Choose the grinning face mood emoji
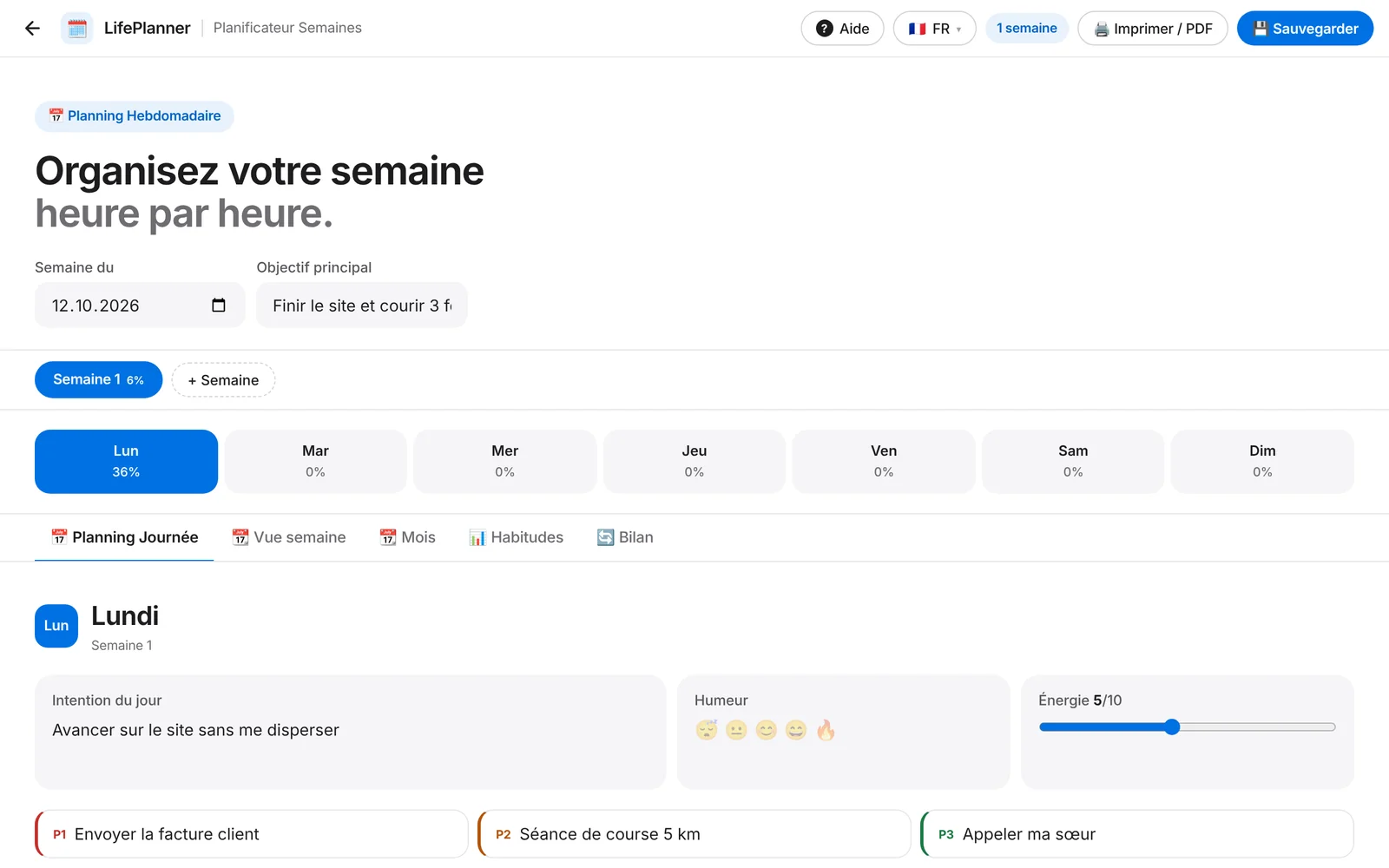Viewport: 1389px width, 868px height. (796, 730)
